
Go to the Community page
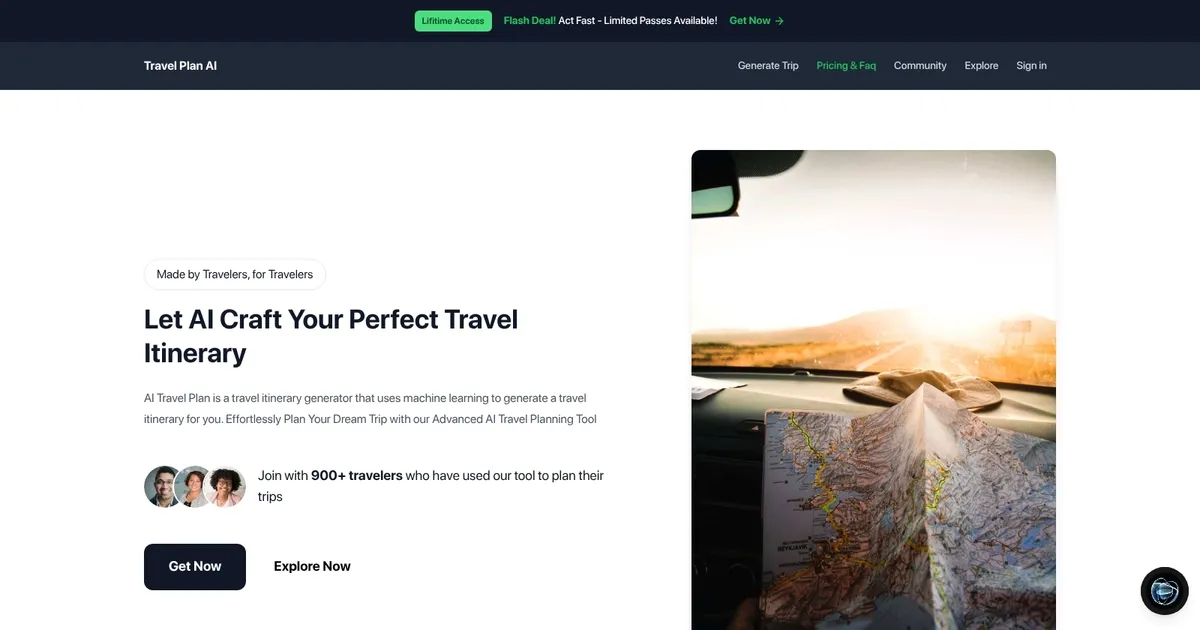(x=920, y=66)
